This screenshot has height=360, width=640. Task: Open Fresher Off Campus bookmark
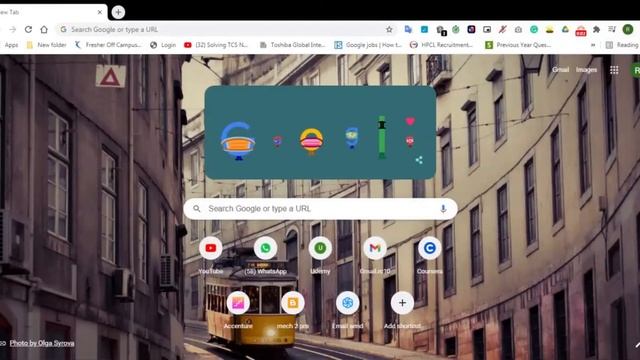click(x=108, y=45)
